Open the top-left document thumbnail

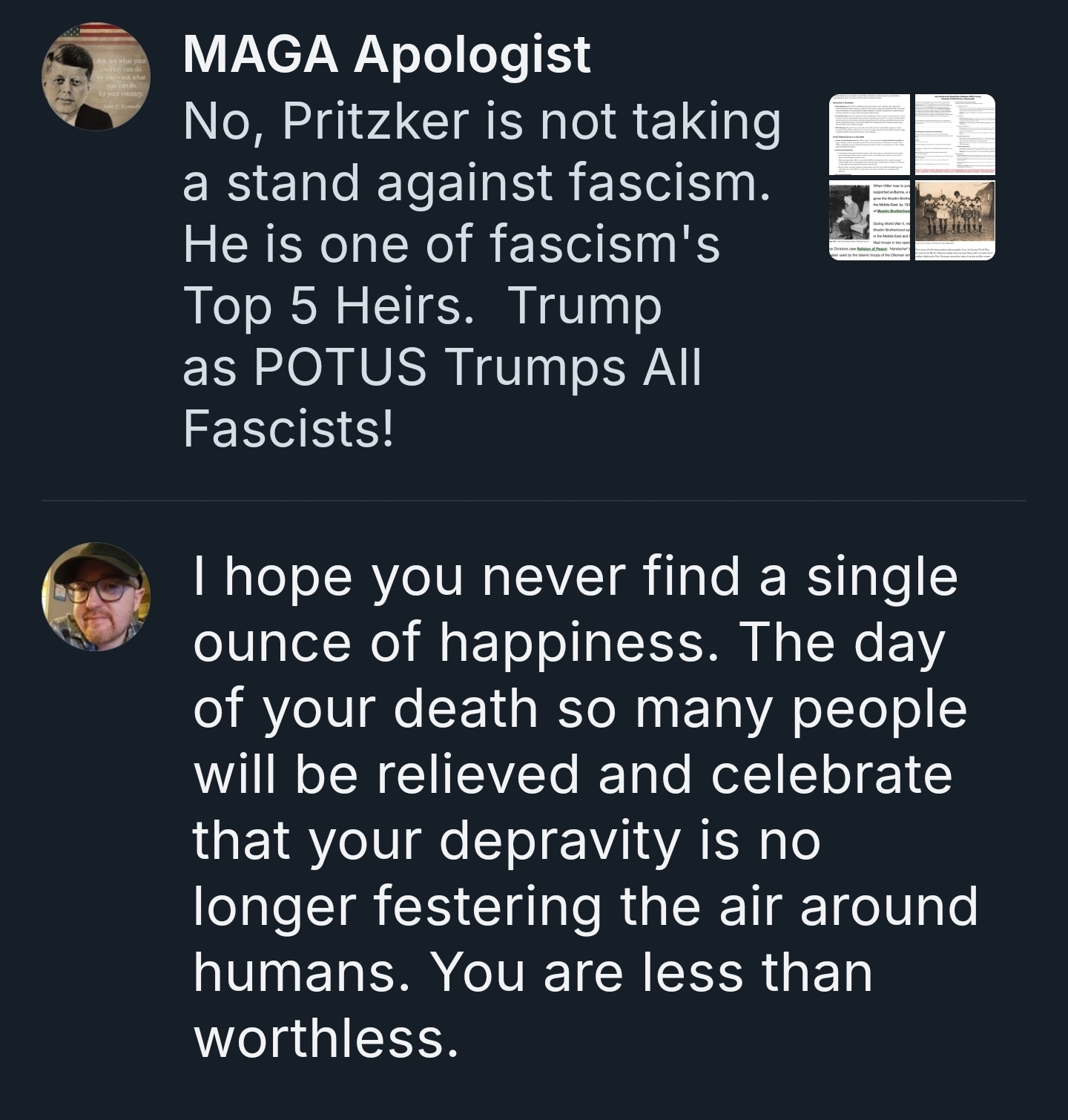pos(869,136)
